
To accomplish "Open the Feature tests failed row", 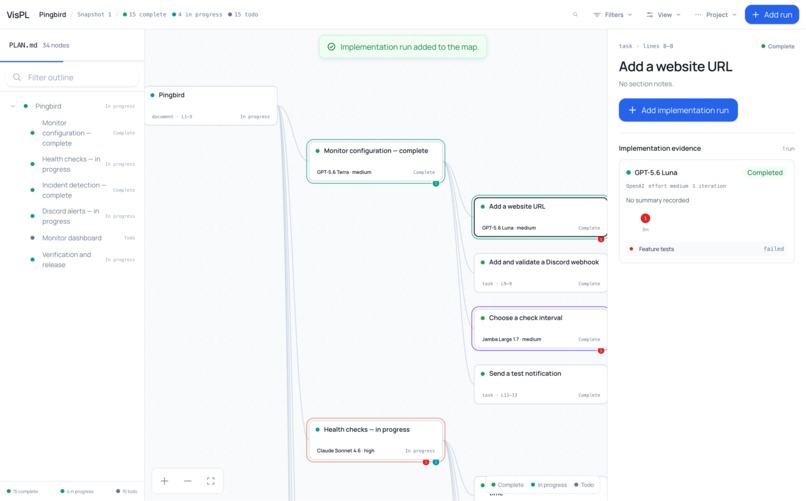I will (x=707, y=249).
